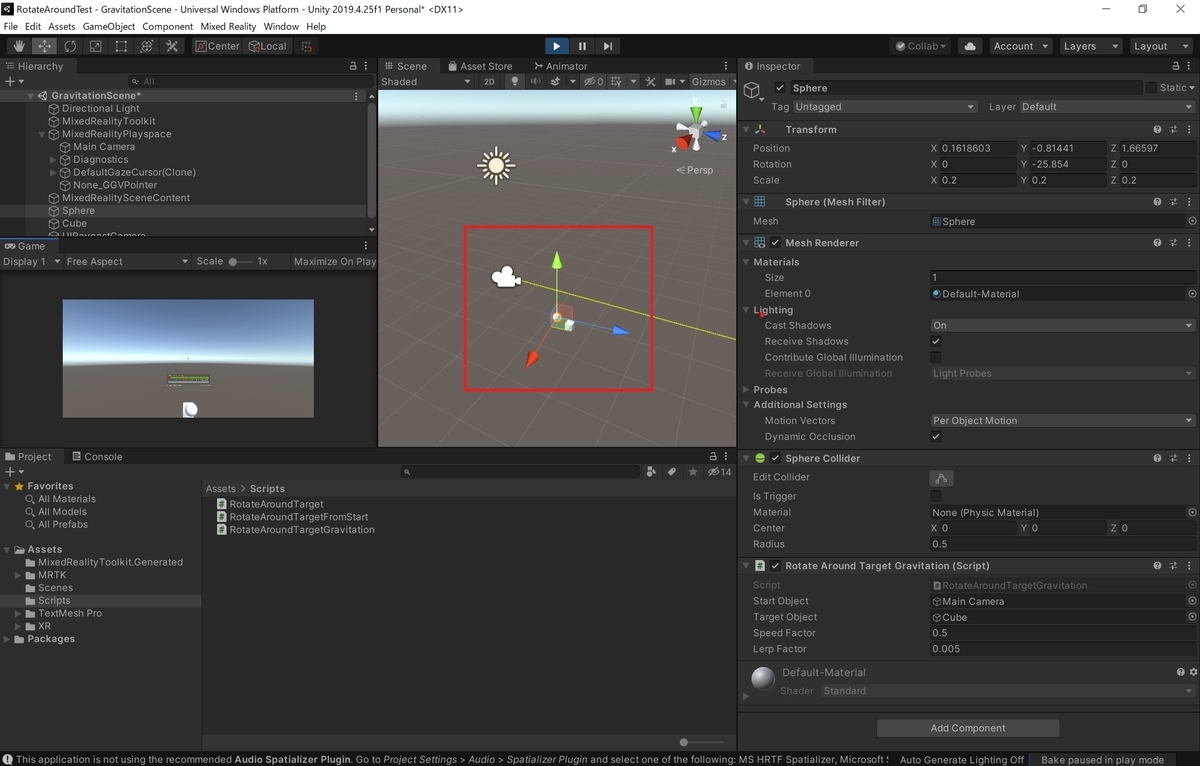Viewport: 1200px width, 766px height.
Task: Toggle 2D scene view mode
Action: coord(489,82)
